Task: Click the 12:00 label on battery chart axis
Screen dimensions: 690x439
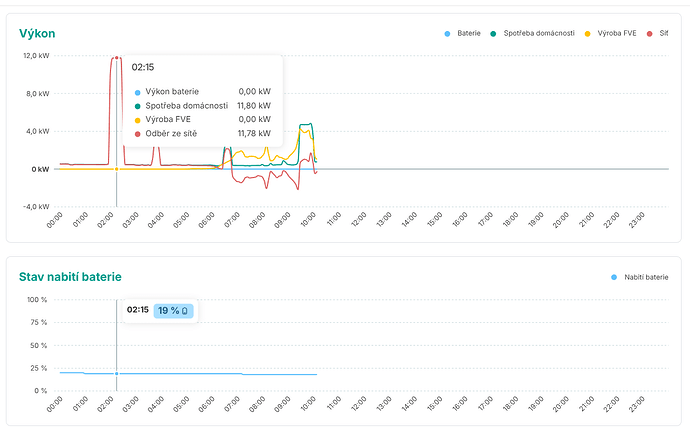Action: coord(360,404)
